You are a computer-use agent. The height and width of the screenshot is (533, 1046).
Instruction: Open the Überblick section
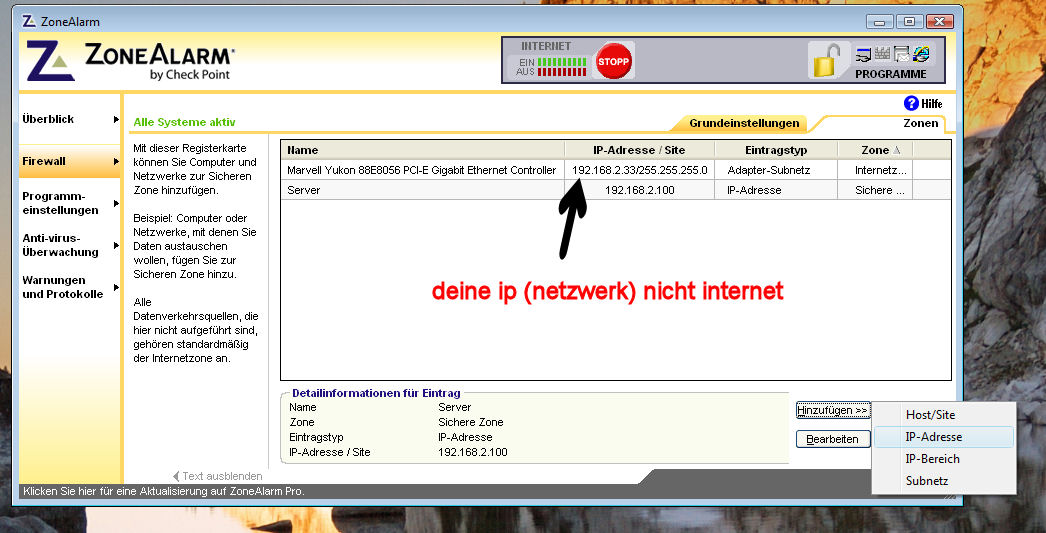pos(48,119)
